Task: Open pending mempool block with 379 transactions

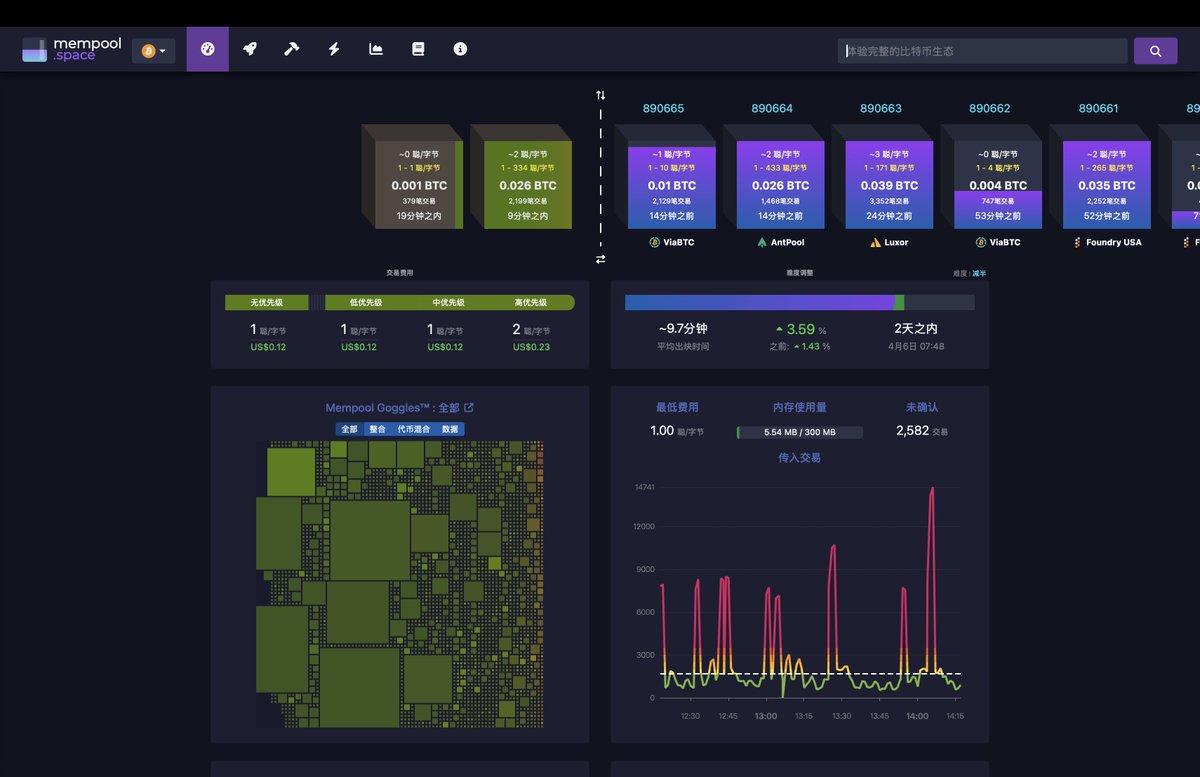Action: tap(419, 185)
